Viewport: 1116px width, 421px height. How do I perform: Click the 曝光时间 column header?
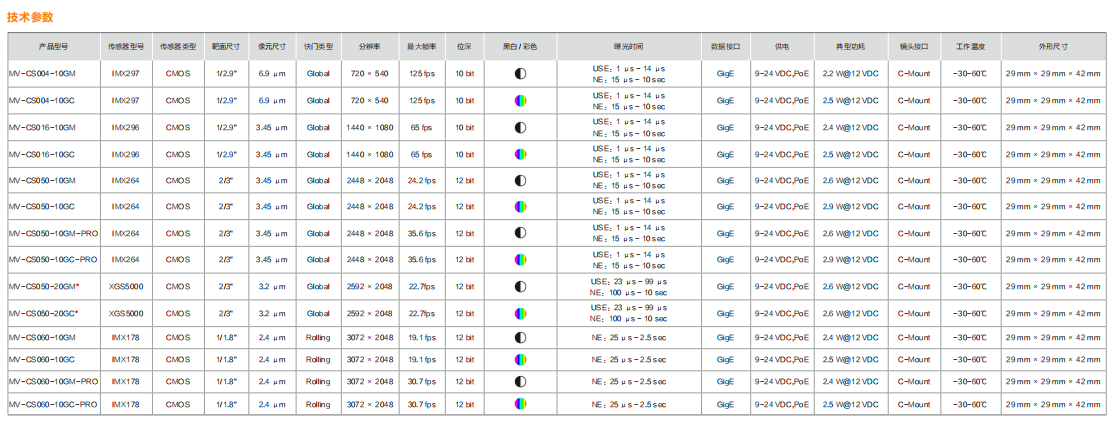tap(628, 47)
